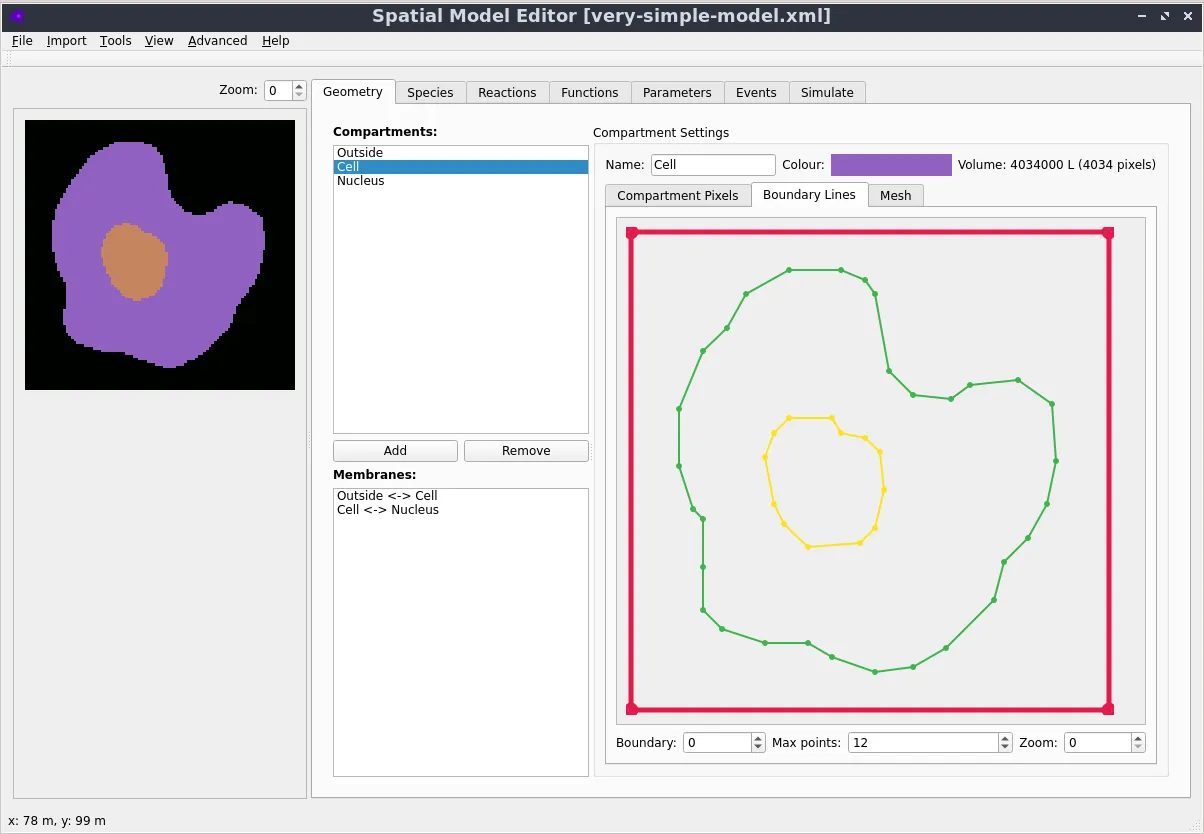Open the Tools menu
The width and height of the screenshot is (1204, 834).
pos(116,41)
